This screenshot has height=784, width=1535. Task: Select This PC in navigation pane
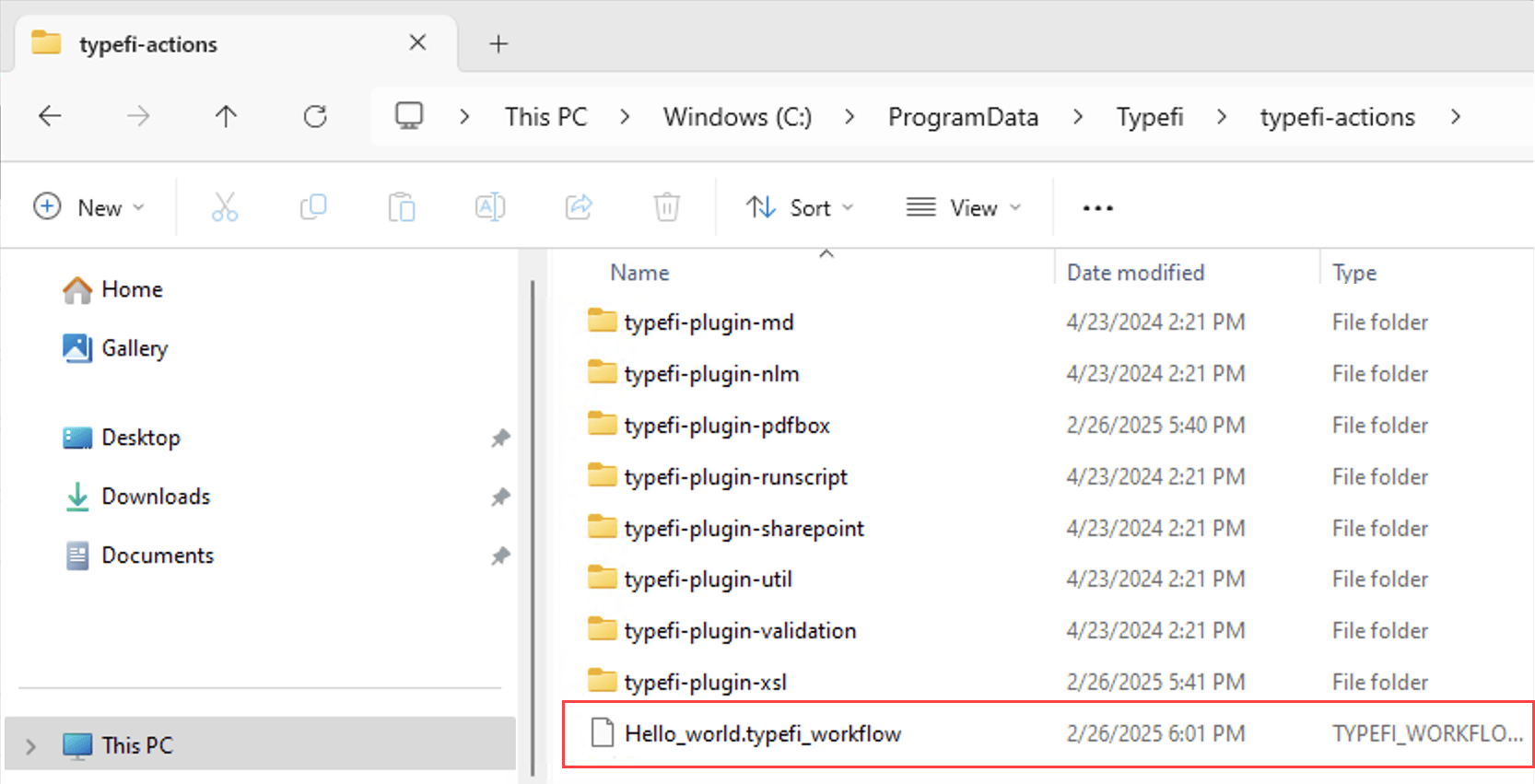tap(260, 744)
